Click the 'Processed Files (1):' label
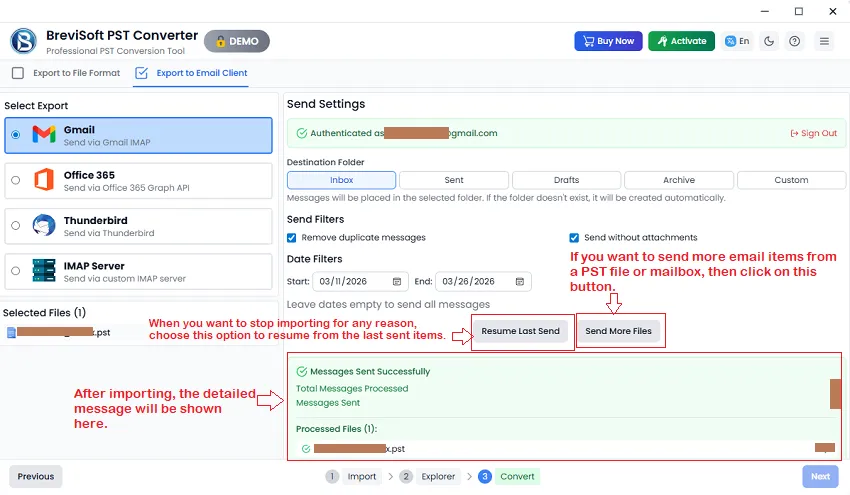The image size is (850, 495). click(336, 429)
